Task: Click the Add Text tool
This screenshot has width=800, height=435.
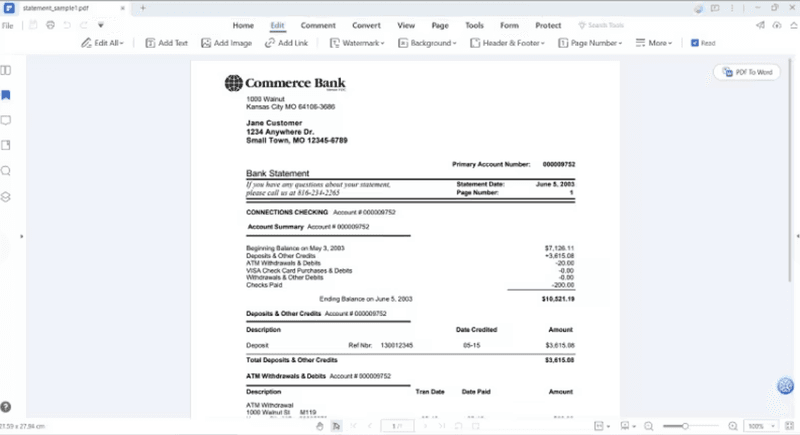Action: [x=167, y=43]
